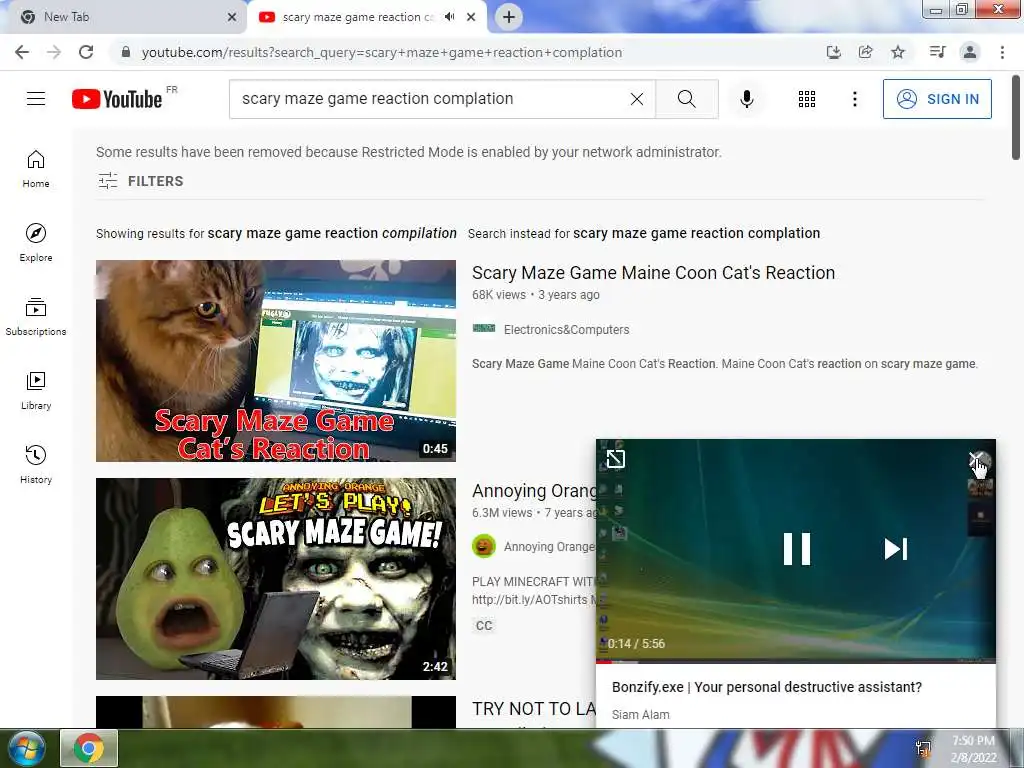The width and height of the screenshot is (1024, 768).
Task: Search instead for 'scary maze game reaction complation'
Action: pos(696,233)
